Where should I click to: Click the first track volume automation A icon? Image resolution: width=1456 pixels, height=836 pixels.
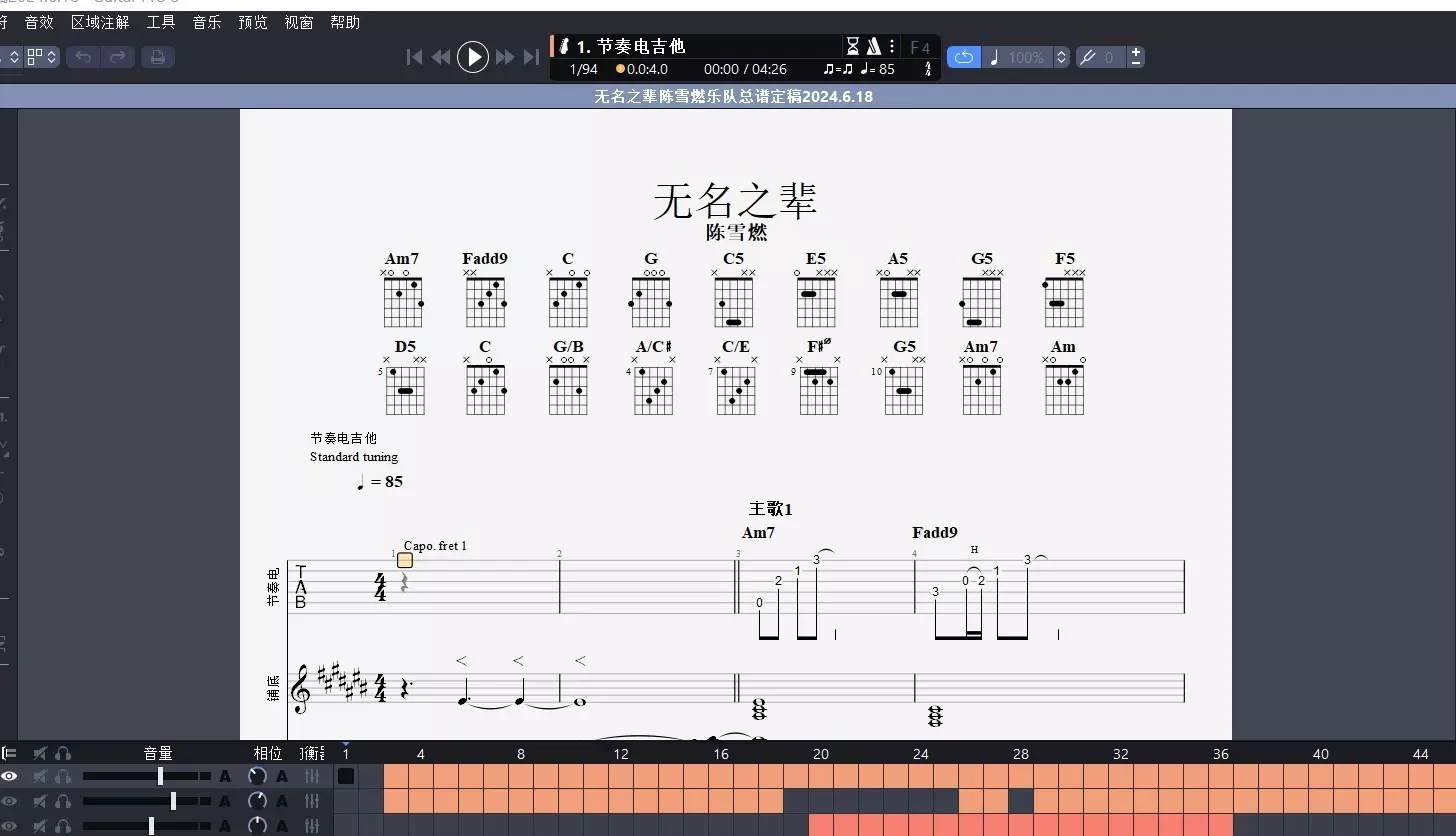pos(225,776)
